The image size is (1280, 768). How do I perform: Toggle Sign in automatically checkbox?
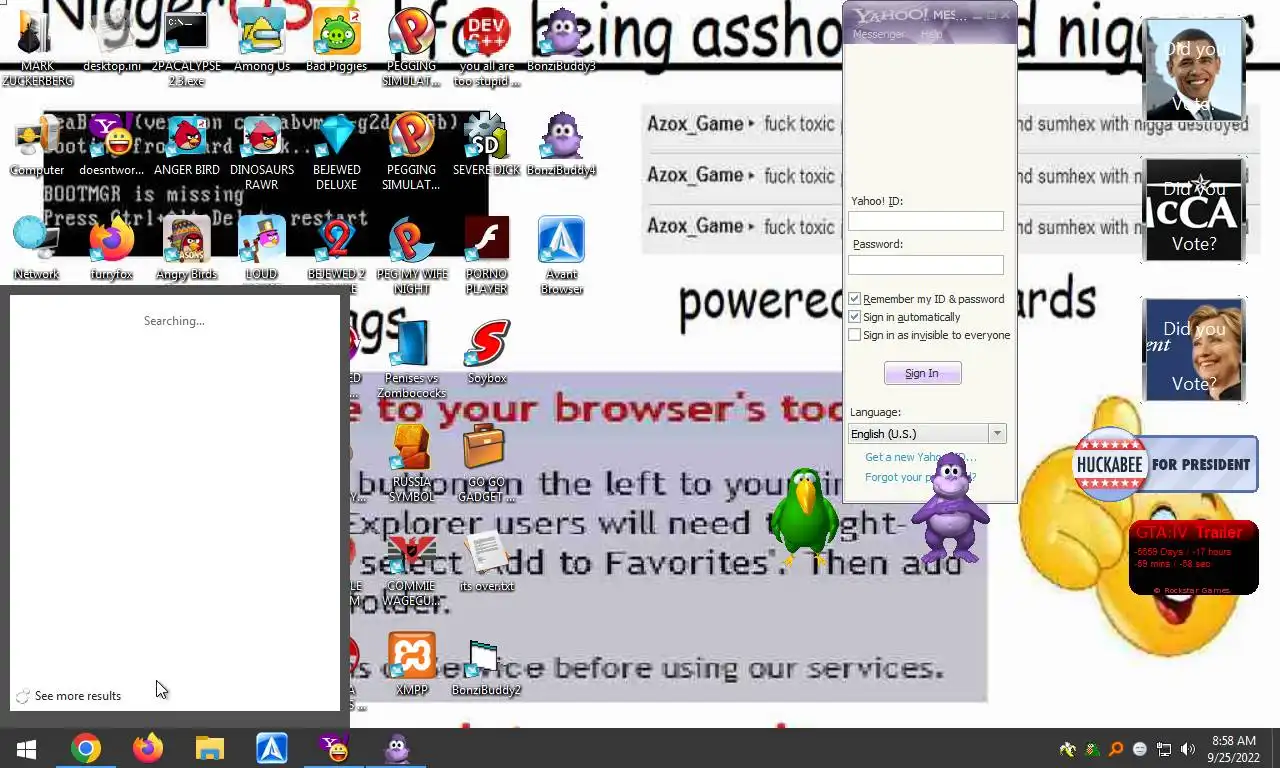pyautogui.click(x=855, y=317)
